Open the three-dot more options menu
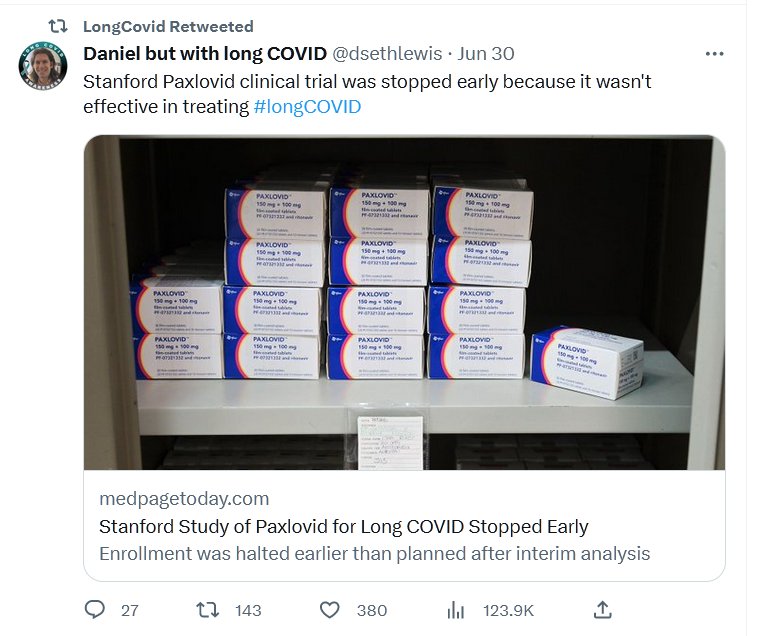The height and width of the screenshot is (636, 762). pos(714,54)
